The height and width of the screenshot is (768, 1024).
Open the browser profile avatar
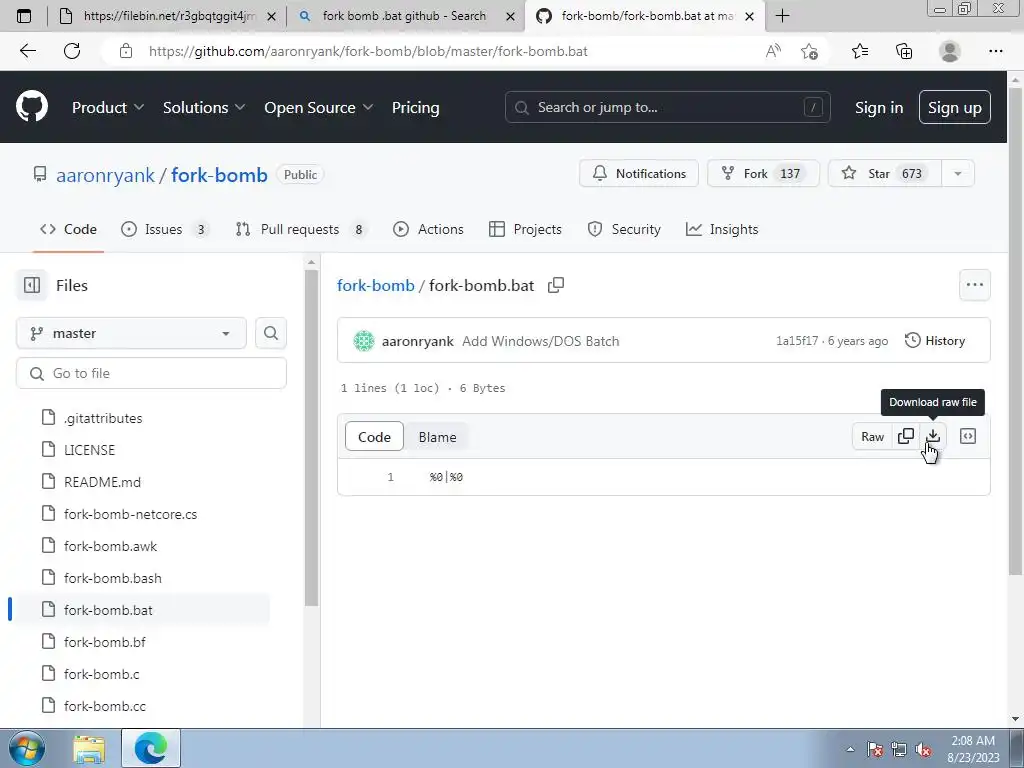(950, 51)
